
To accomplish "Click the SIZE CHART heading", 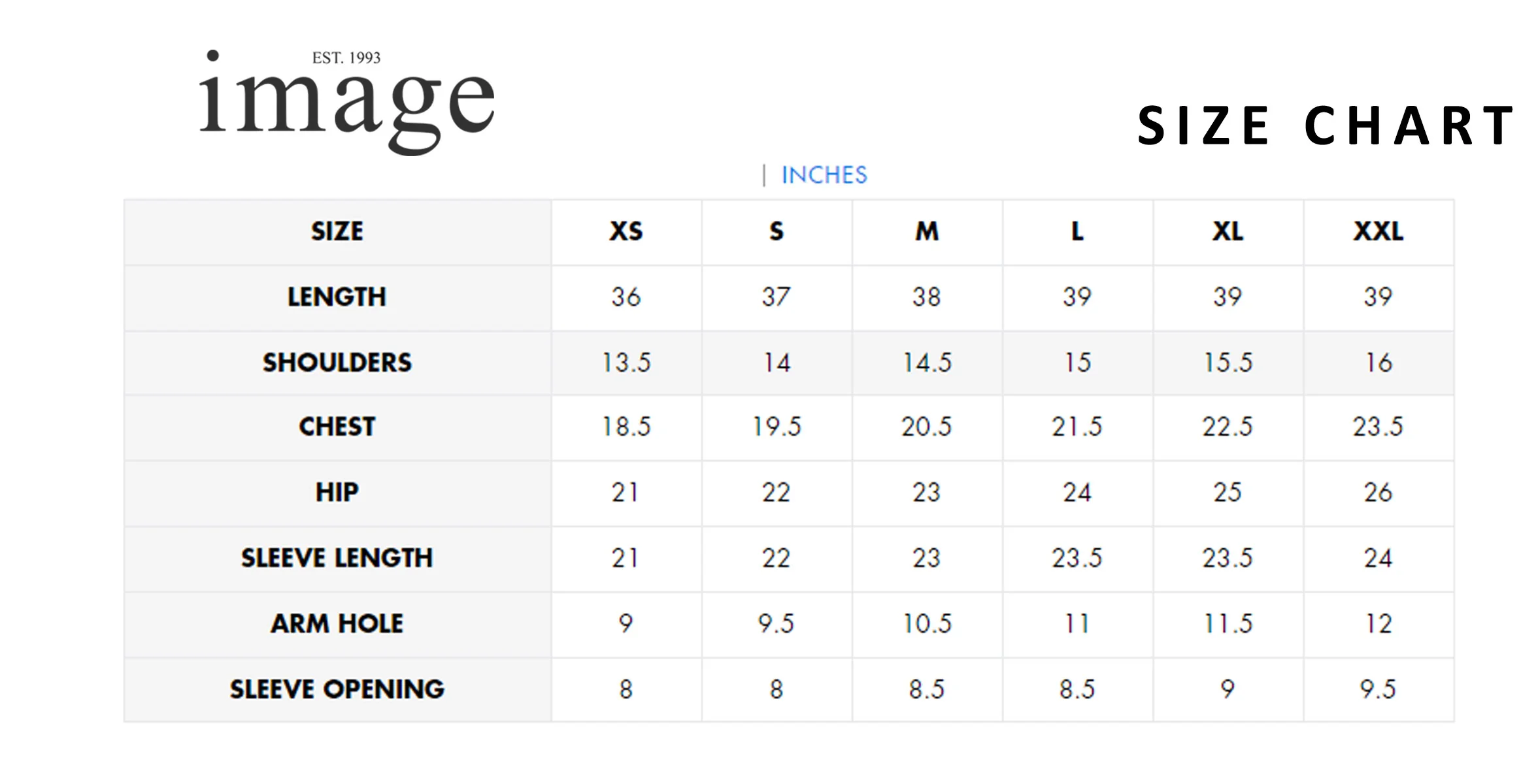I will 1326,125.
